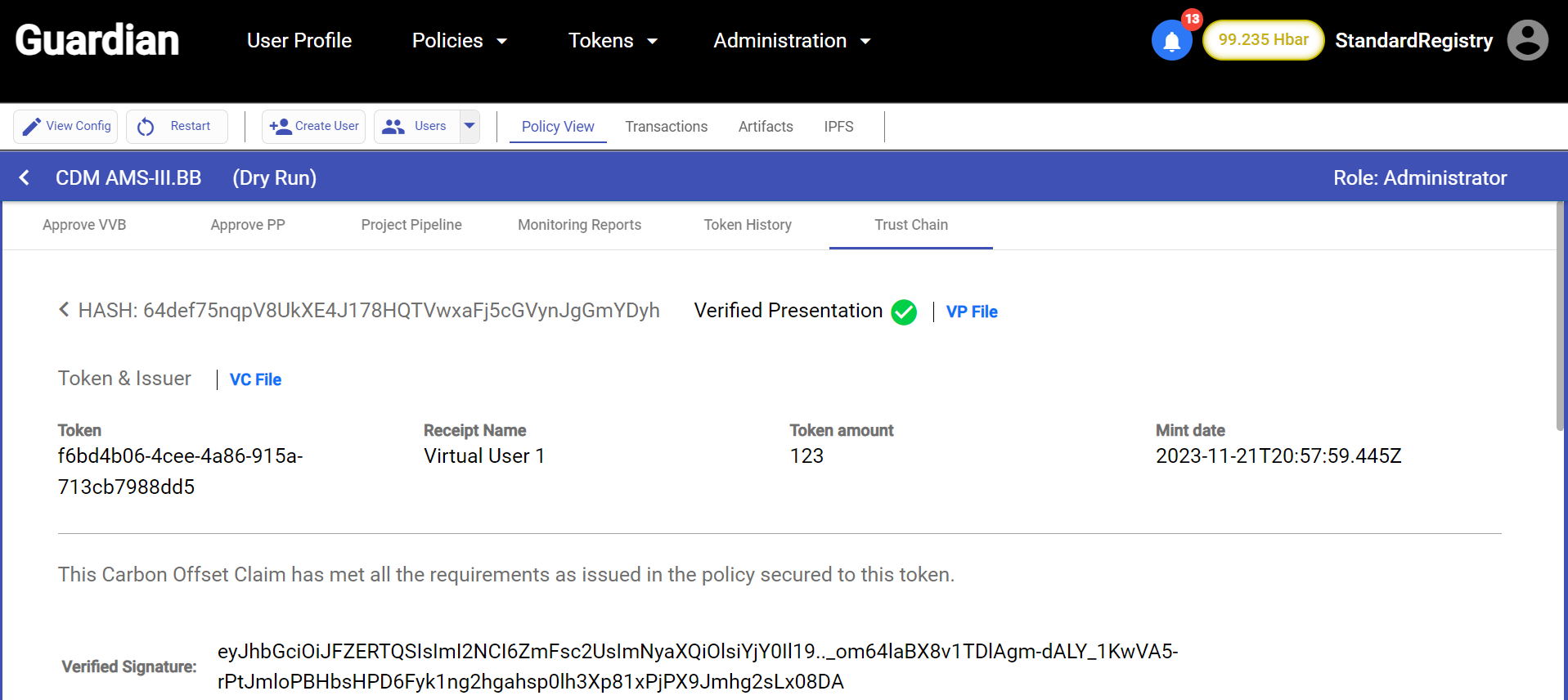Click the back chevron before HASH
Viewport: 1568px width, 700px height.
(64, 309)
